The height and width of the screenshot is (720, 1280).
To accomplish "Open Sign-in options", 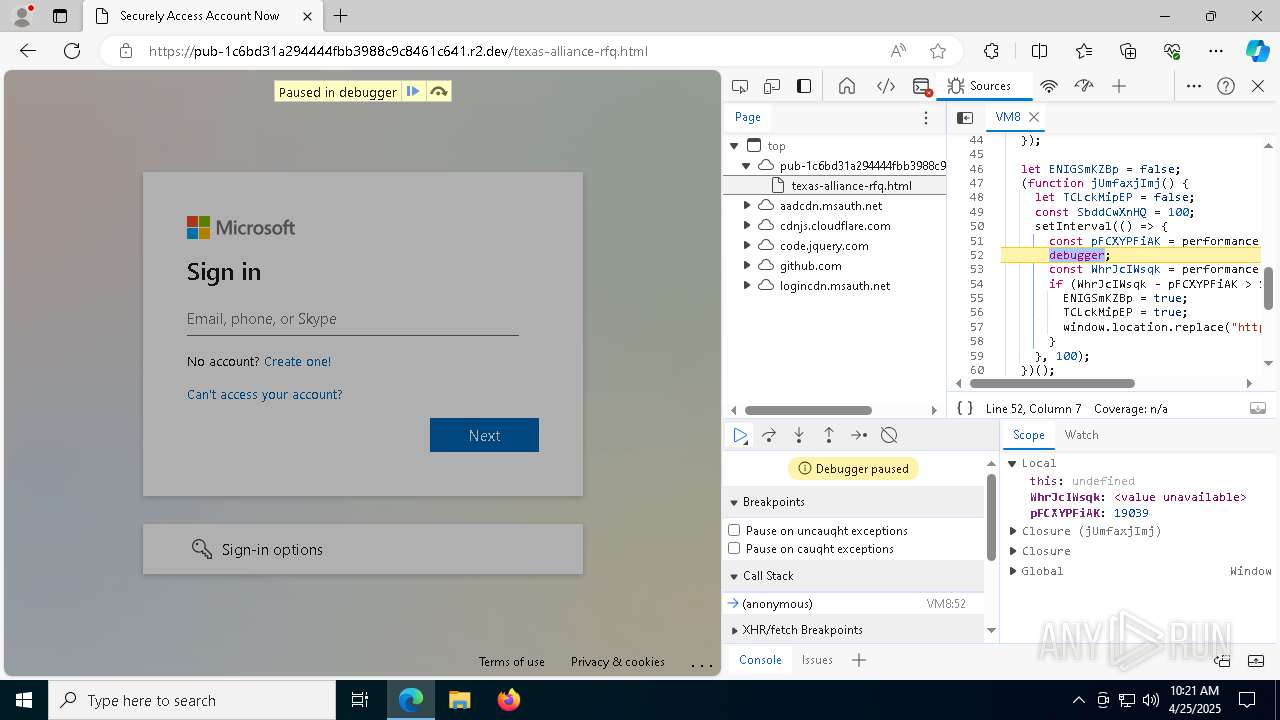I will click(x=363, y=549).
